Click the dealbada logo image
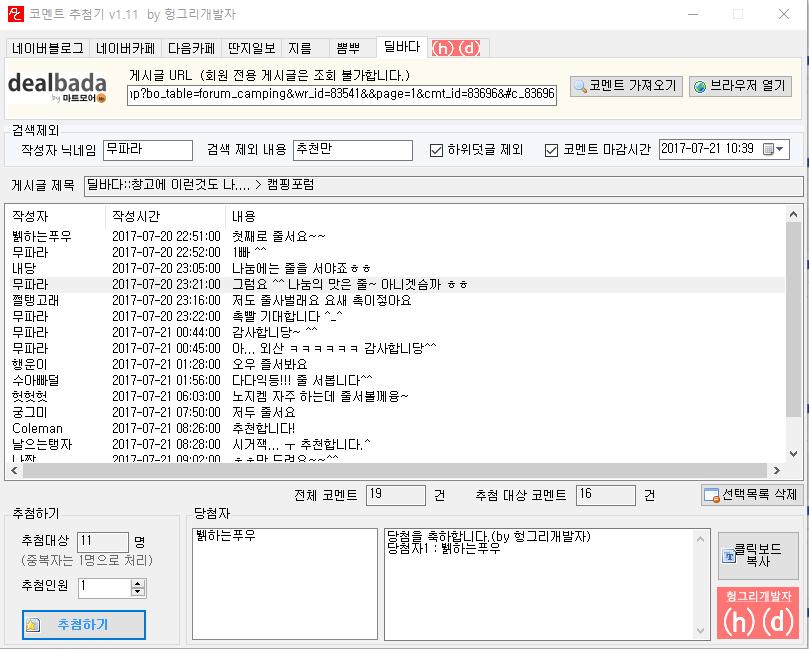Image resolution: width=809 pixels, height=649 pixels. pos(62,87)
